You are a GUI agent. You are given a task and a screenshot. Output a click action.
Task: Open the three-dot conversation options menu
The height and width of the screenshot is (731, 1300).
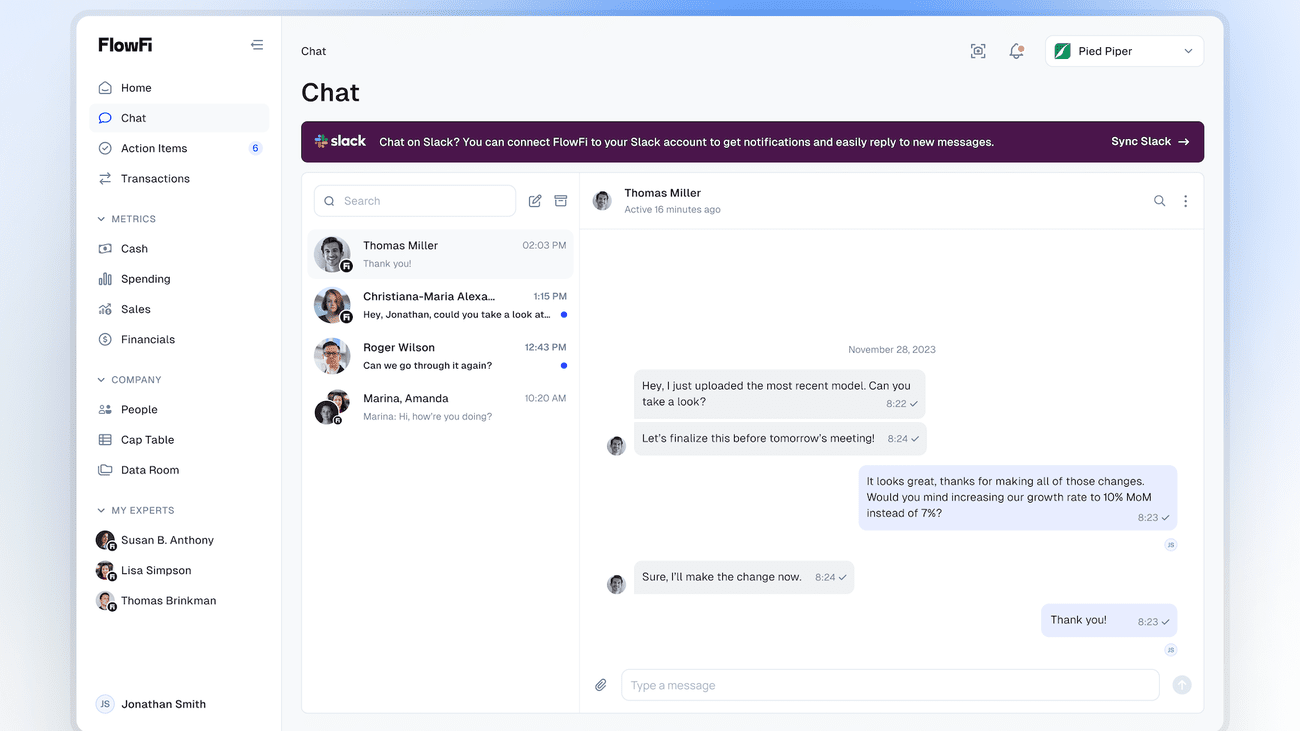tap(1185, 201)
